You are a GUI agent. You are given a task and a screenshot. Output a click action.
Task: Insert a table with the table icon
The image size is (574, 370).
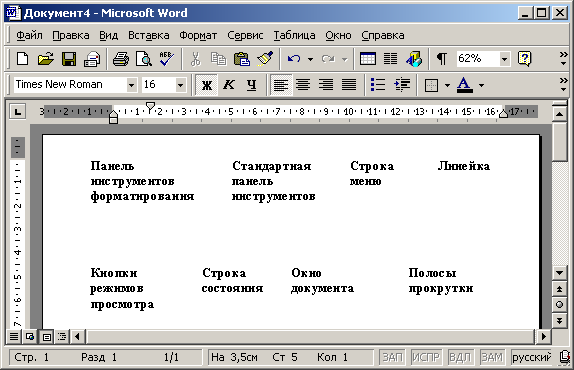point(368,59)
